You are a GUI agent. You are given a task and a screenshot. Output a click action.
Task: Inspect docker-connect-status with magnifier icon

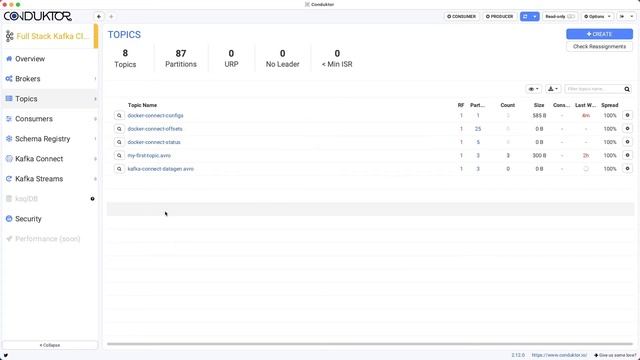click(119, 142)
